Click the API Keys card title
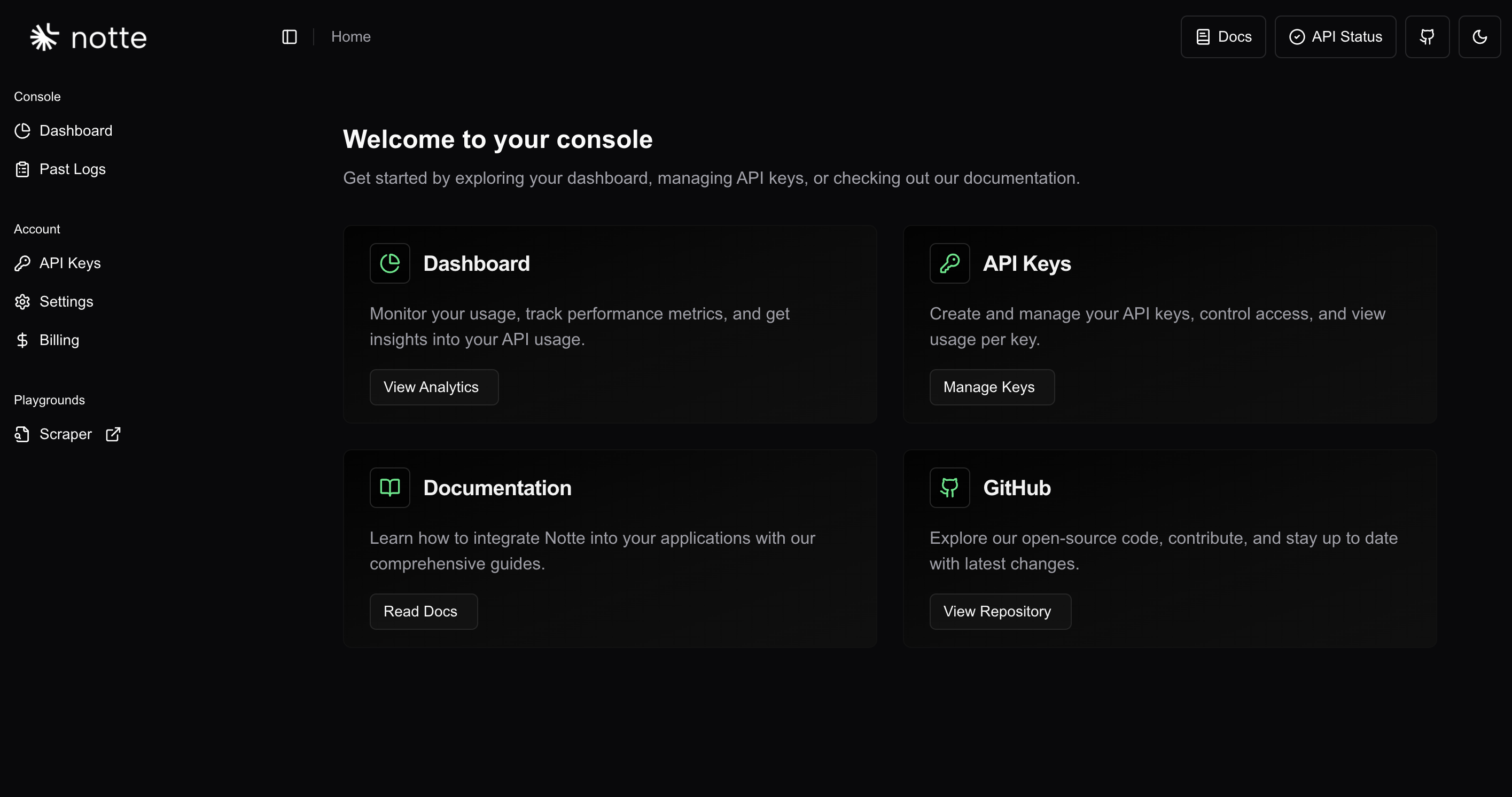This screenshot has height=797, width=1512. pyautogui.click(x=1027, y=263)
